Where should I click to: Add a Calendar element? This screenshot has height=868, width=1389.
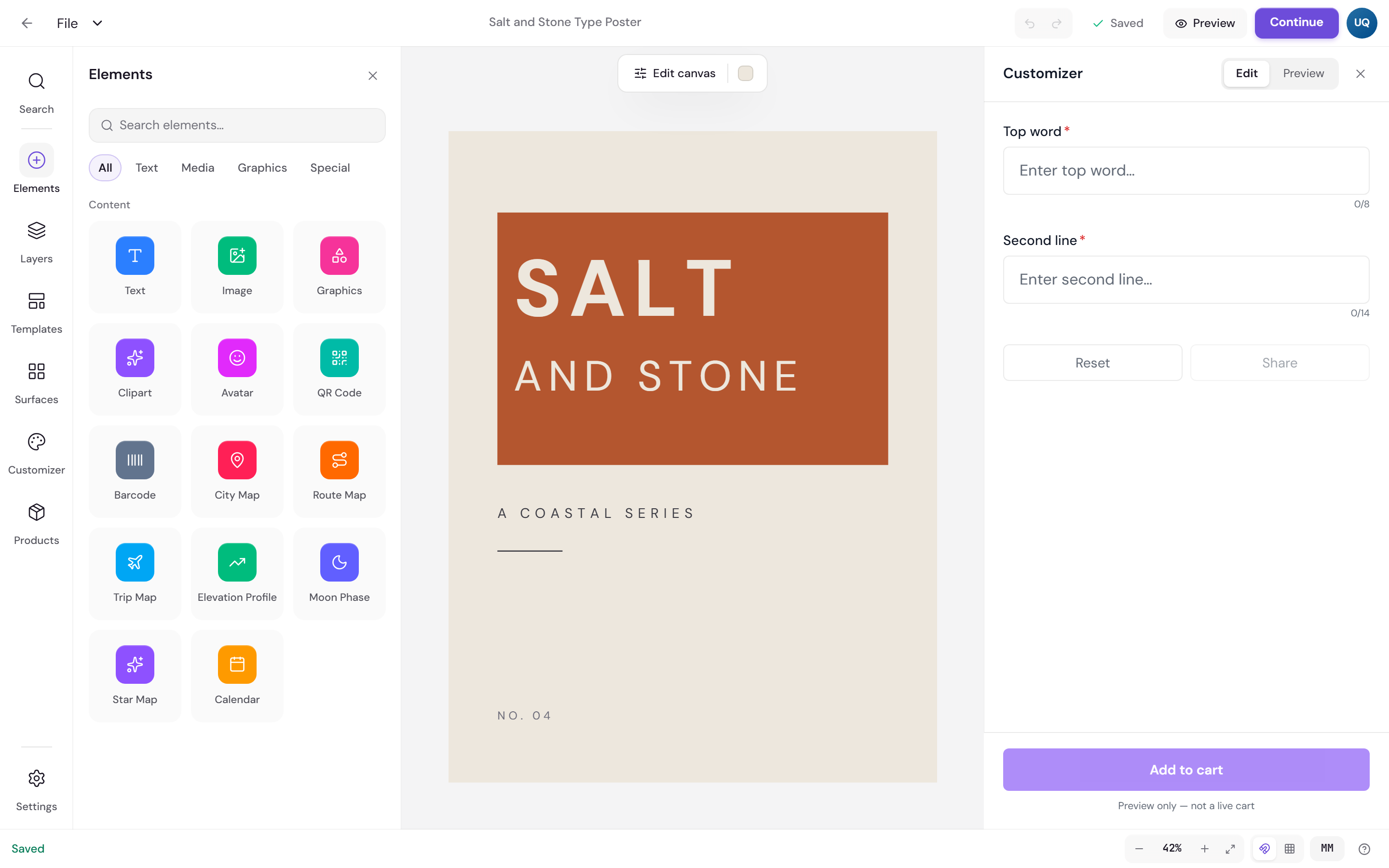[x=237, y=676]
